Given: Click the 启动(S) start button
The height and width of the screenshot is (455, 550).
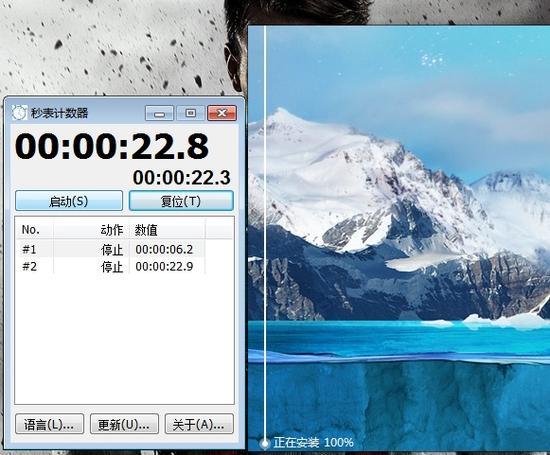Looking at the screenshot, I should click(x=69, y=201).
